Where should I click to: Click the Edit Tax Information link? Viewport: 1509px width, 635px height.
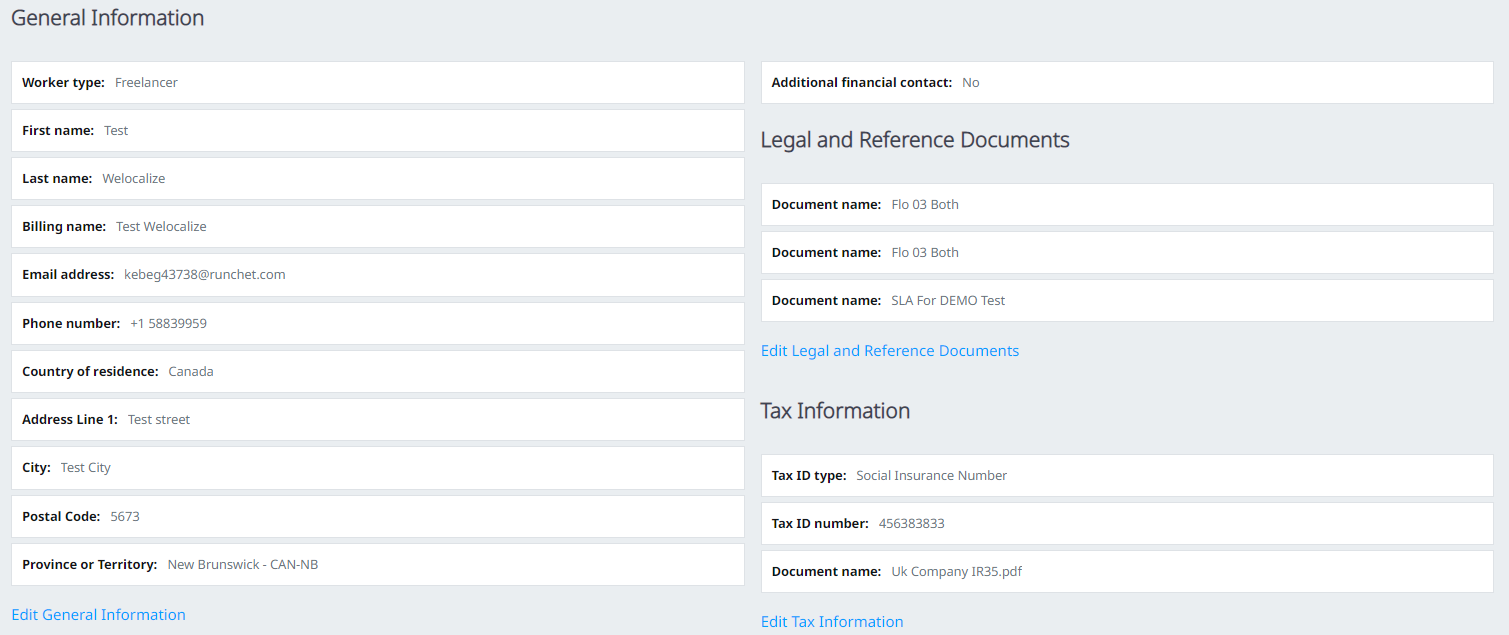(831, 621)
